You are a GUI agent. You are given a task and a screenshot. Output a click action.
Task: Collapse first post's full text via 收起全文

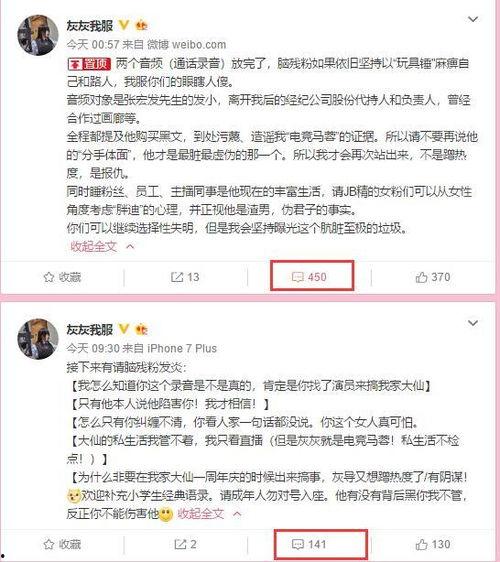[102, 246]
